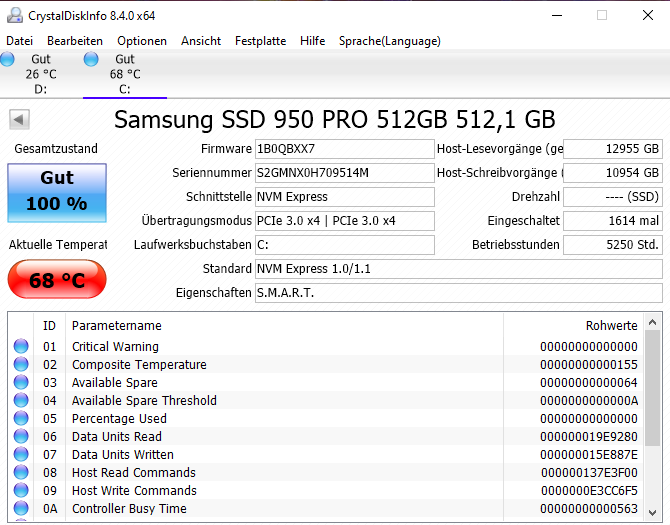This screenshot has width=670, height=525.
Task: Click the Gut 100 % health status button
Action: pyautogui.click(x=57, y=193)
